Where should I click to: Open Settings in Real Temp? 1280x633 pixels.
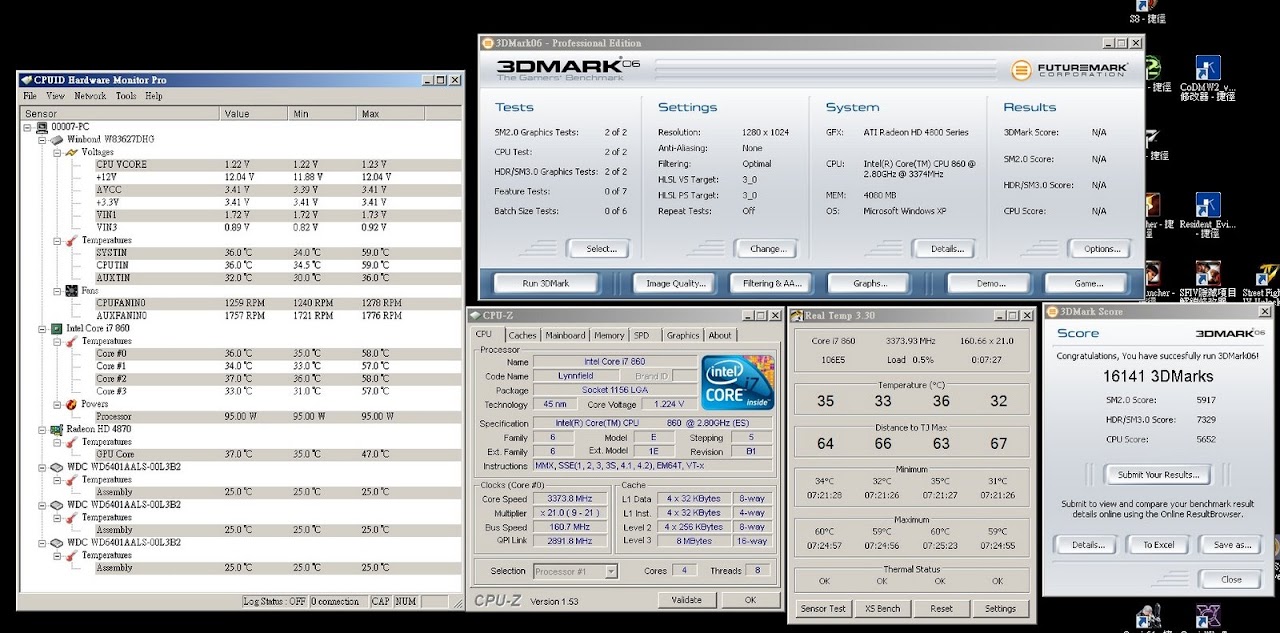click(x=1000, y=608)
